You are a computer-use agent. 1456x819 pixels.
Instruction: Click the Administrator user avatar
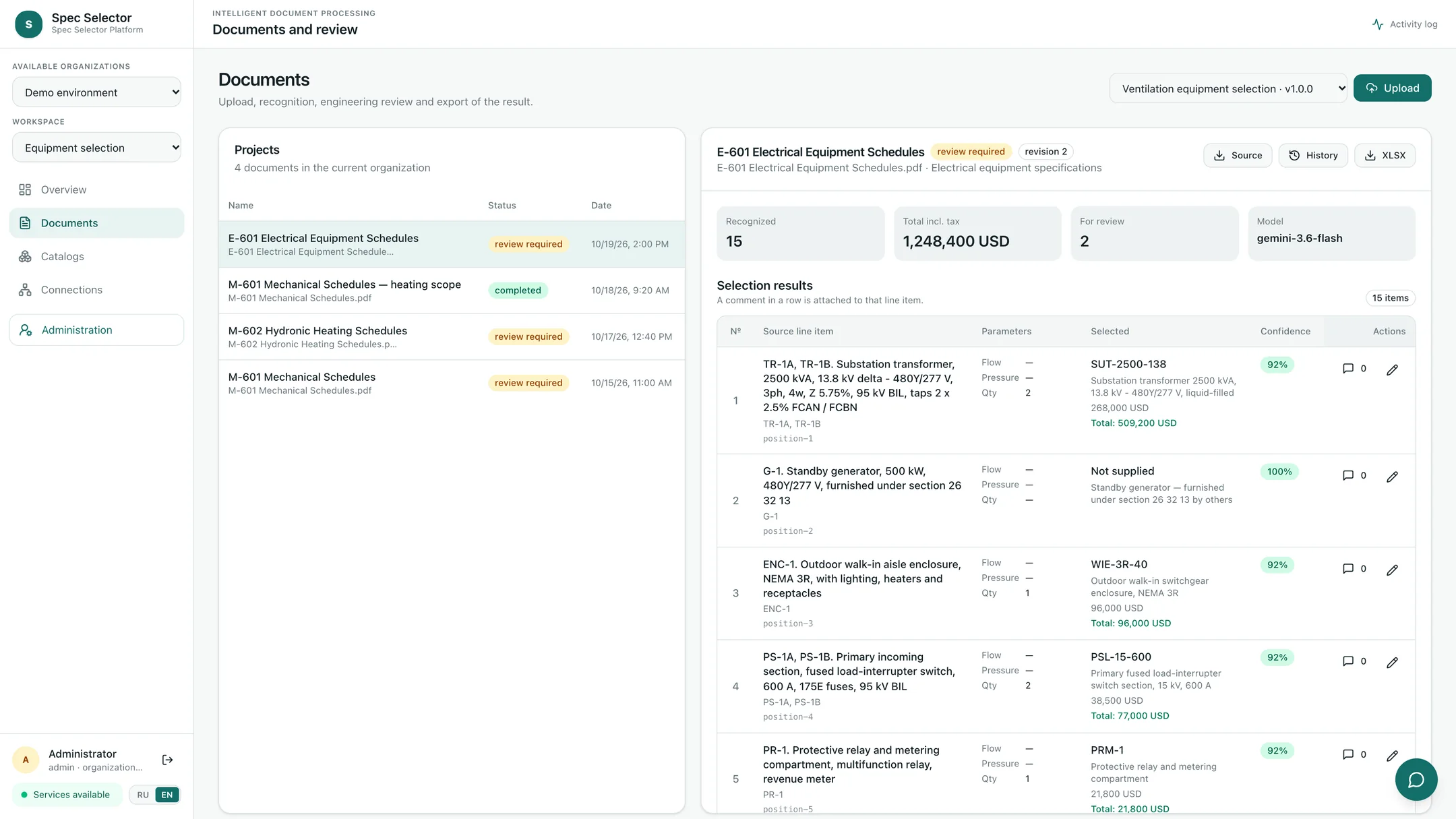tap(26, 760)
